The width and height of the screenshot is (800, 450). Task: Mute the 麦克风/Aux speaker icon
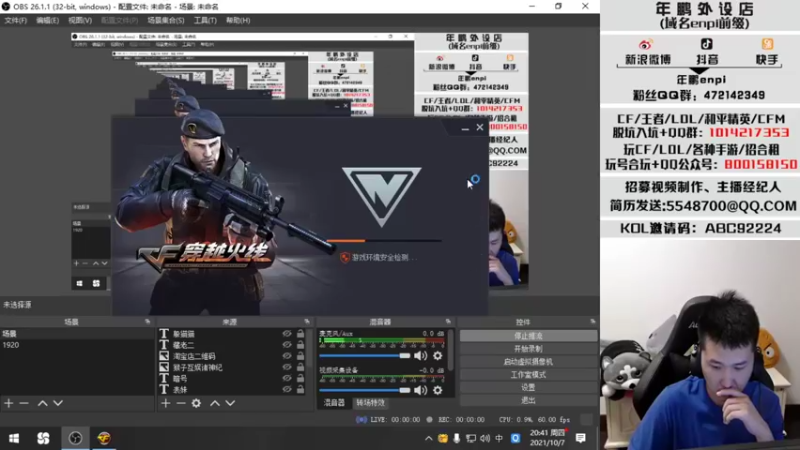pyautogui.click(x=420, y=356)
